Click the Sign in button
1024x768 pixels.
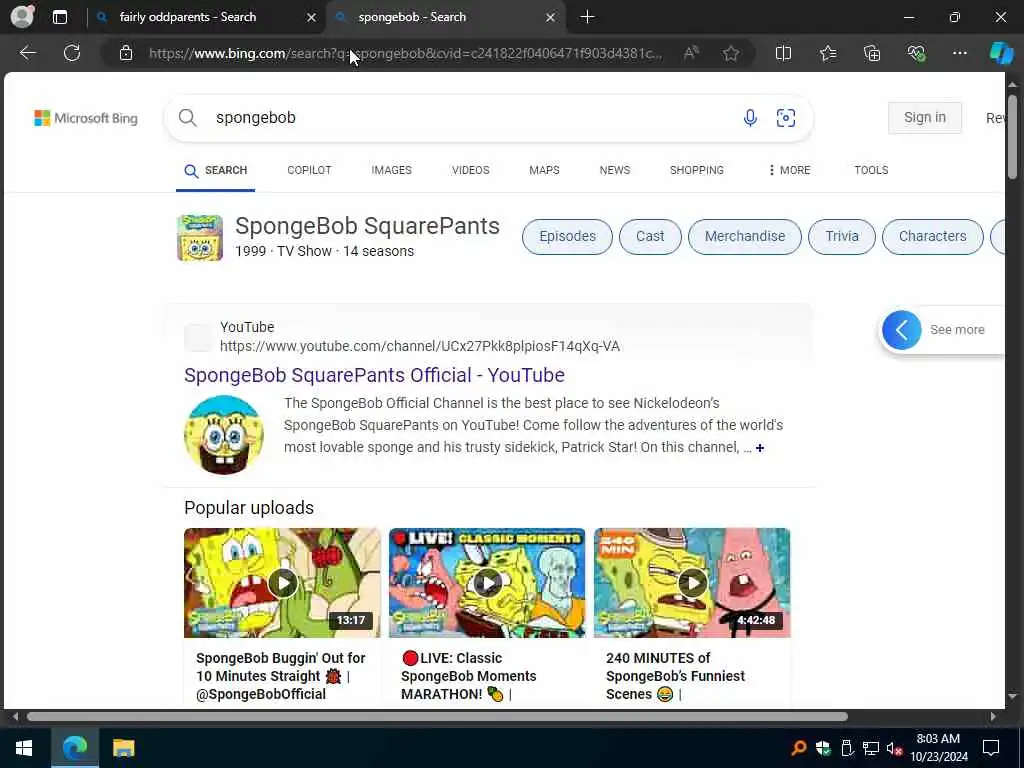coord(925,118)
